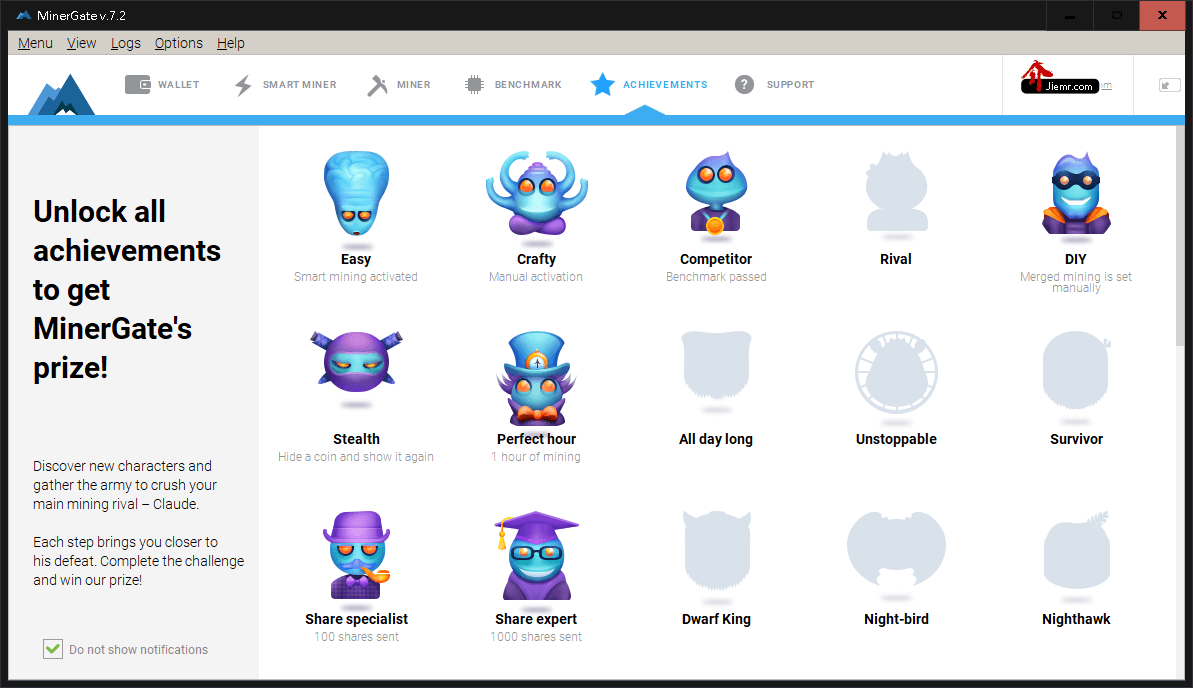Click the MinerGate mountain logo
The image size is (1193, 688).
(x=62, y=94)
